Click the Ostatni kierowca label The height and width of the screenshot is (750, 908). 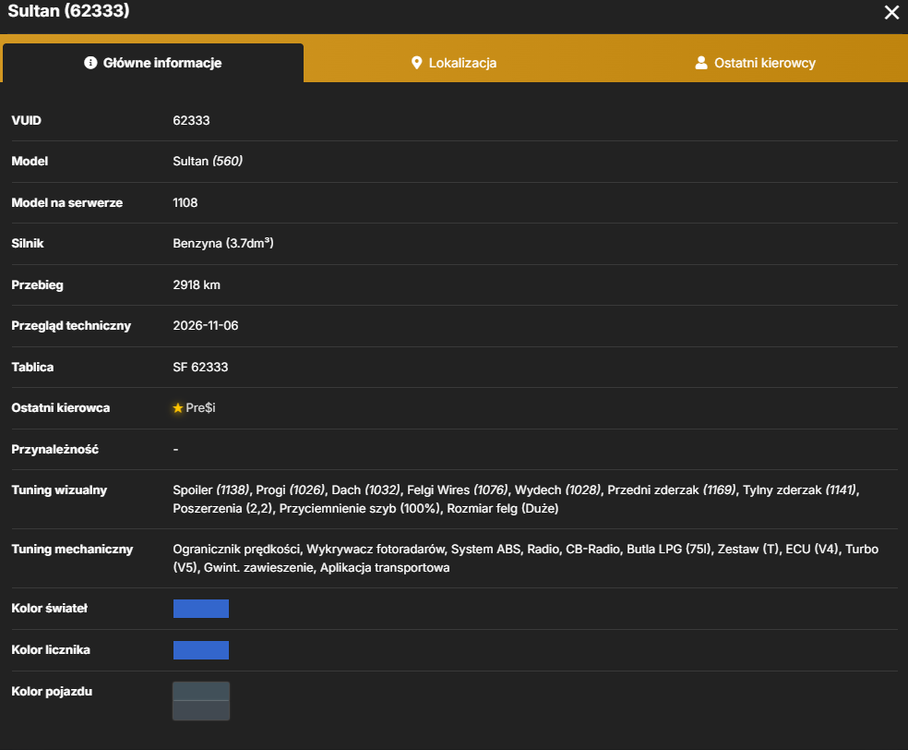click(x=61, y=408)
